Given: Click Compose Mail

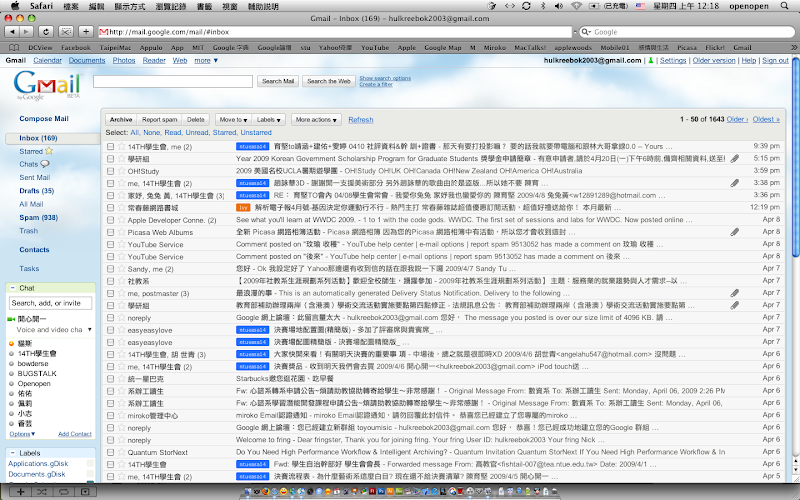Looking at the screenshot, I should click(44, 118).
